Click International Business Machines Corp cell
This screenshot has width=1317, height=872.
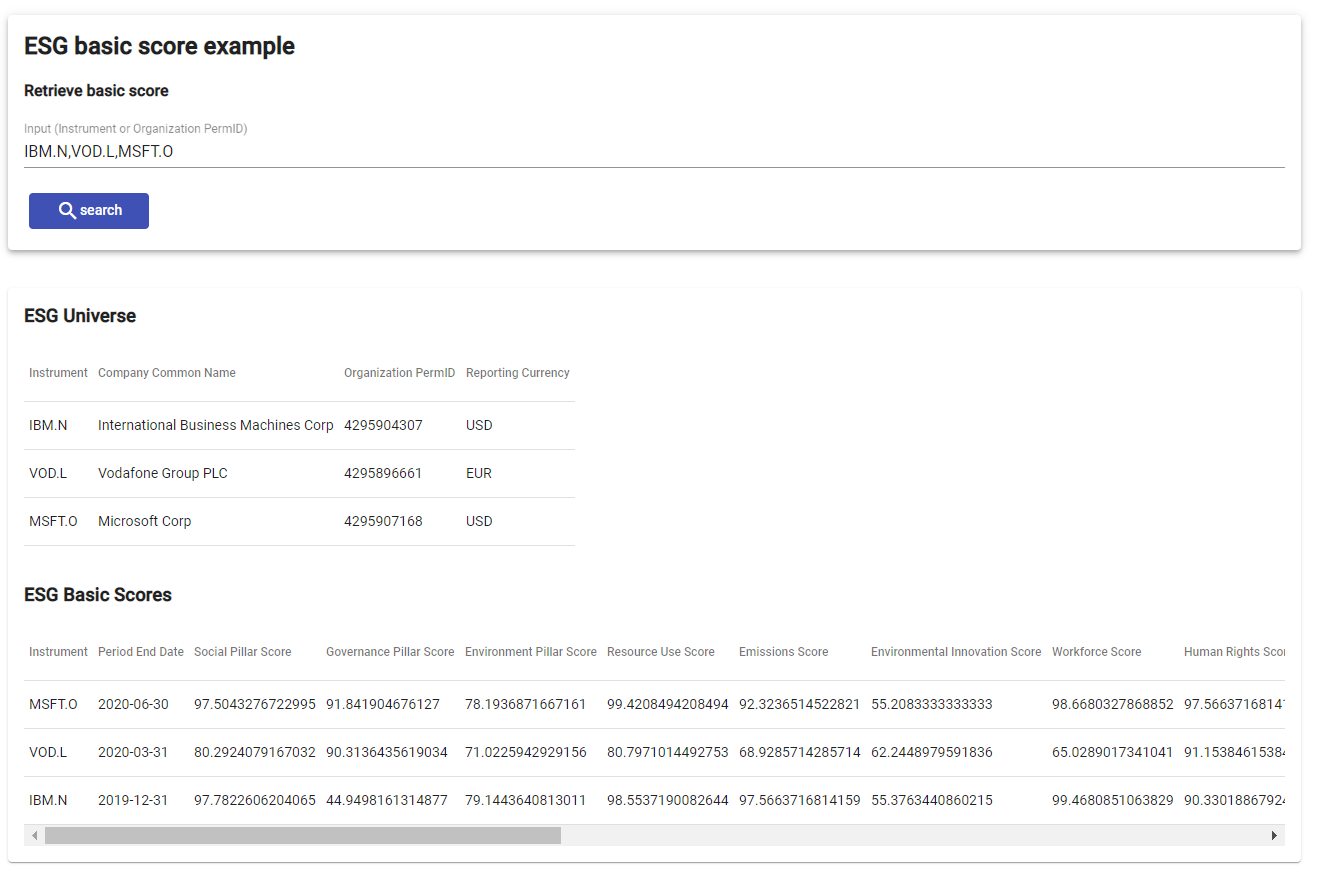coord(216,425)
